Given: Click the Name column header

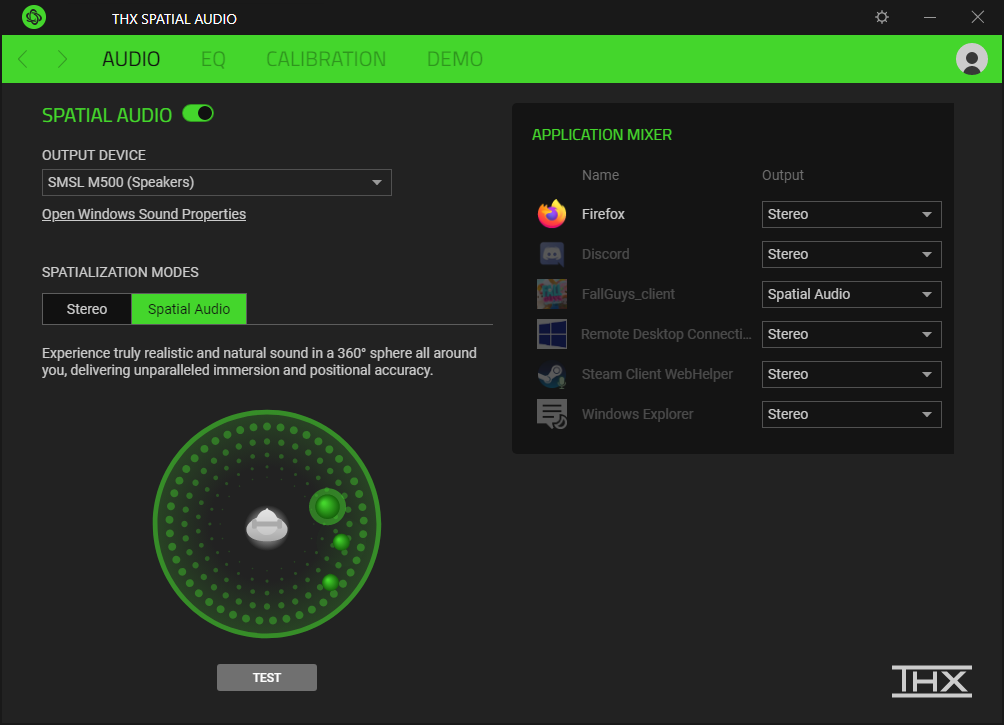Looking at the screenshot, I should [601, 175].
